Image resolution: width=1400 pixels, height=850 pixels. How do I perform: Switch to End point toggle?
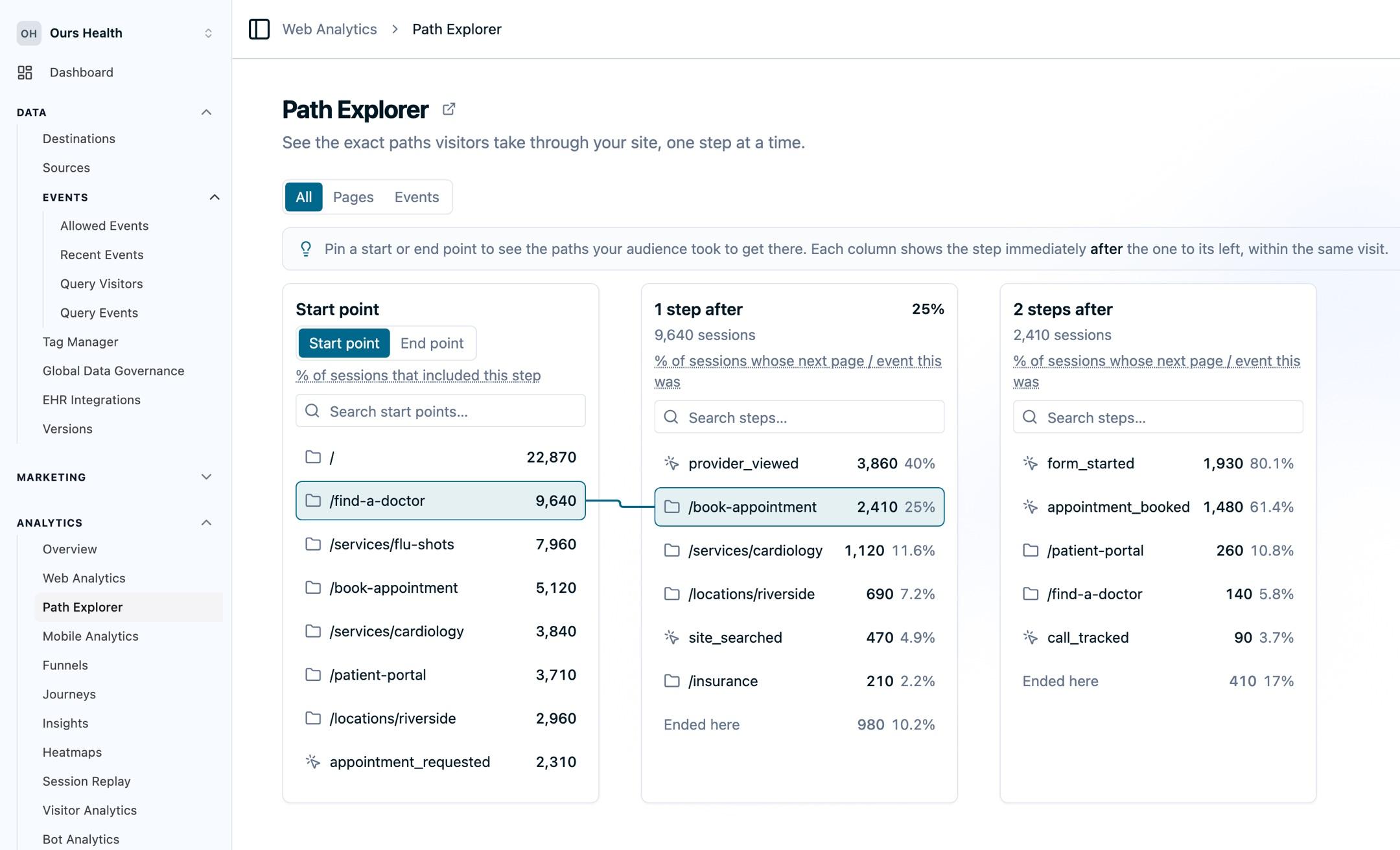coord(432,343)
